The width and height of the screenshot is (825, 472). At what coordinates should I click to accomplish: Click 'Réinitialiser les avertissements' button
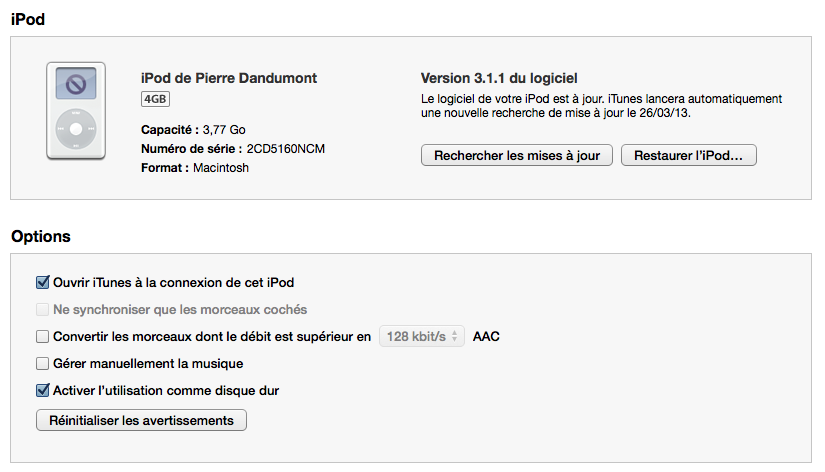pyautogui.click(x=141, y=421)
